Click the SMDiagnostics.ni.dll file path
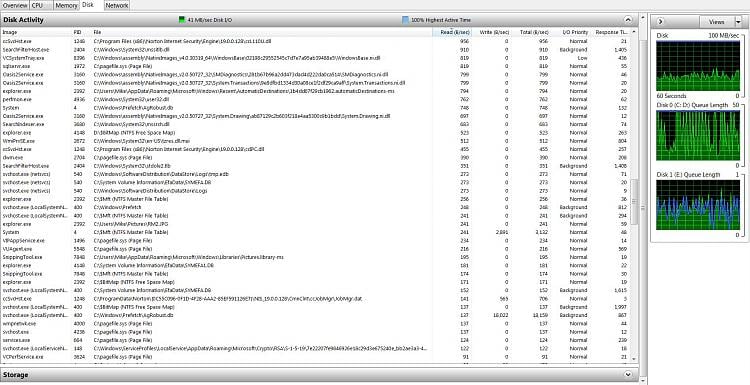This screenshot has width=750, height=385. (x=241, y=75)
